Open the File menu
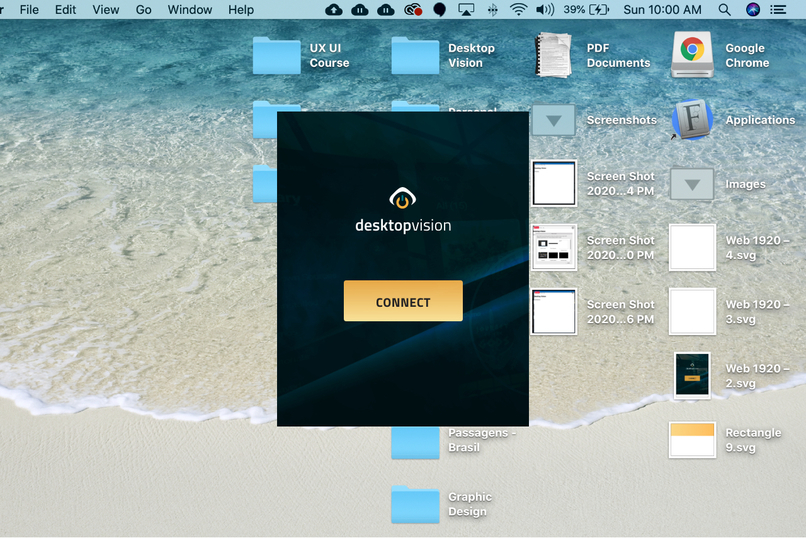Screen dimensions: 806x538 tap(29, 10)
